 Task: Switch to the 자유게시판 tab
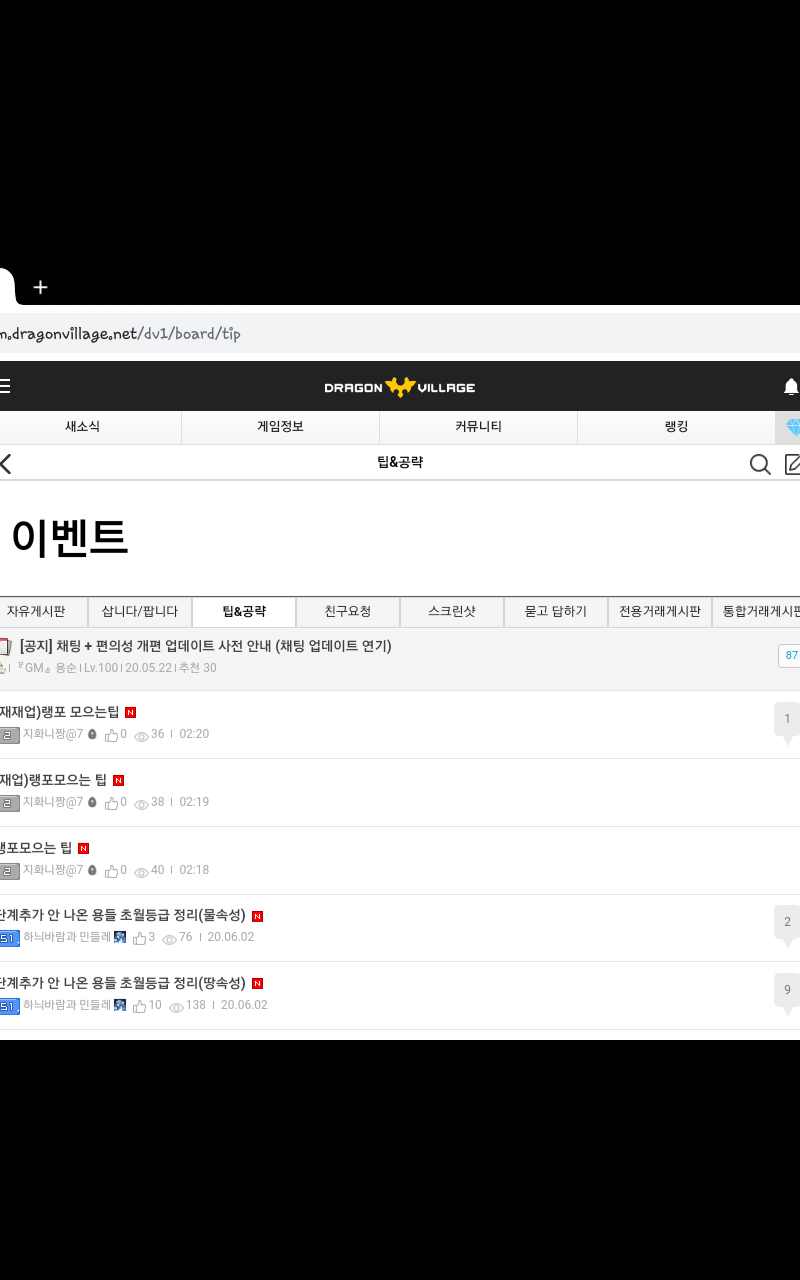[36, 612]
